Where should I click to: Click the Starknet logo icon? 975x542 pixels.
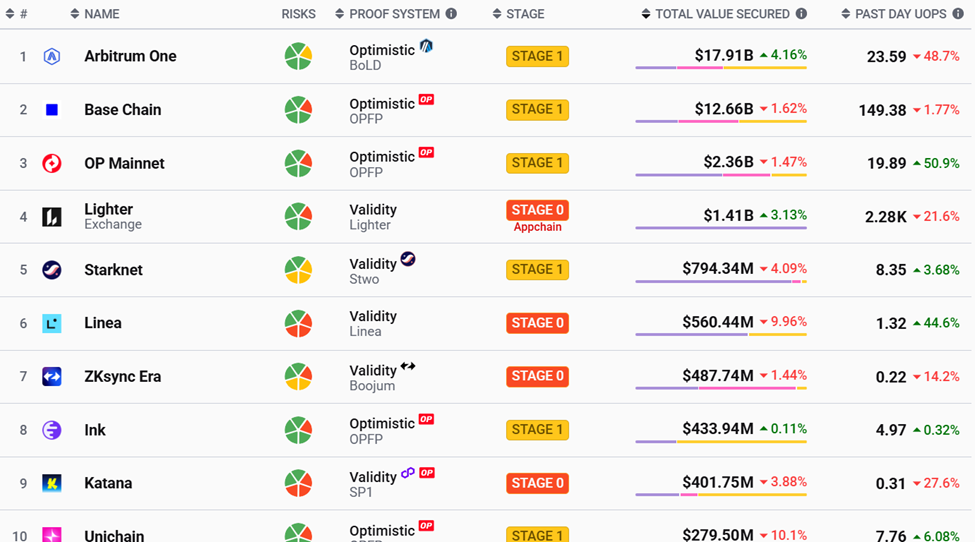[x=52, y=270]
